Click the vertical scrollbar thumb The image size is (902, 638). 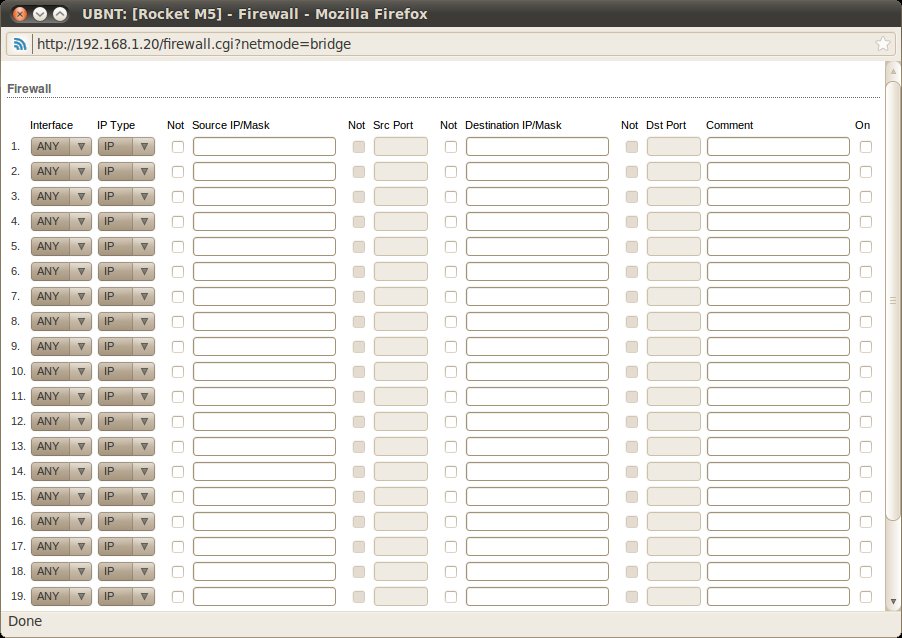point(893,300)
